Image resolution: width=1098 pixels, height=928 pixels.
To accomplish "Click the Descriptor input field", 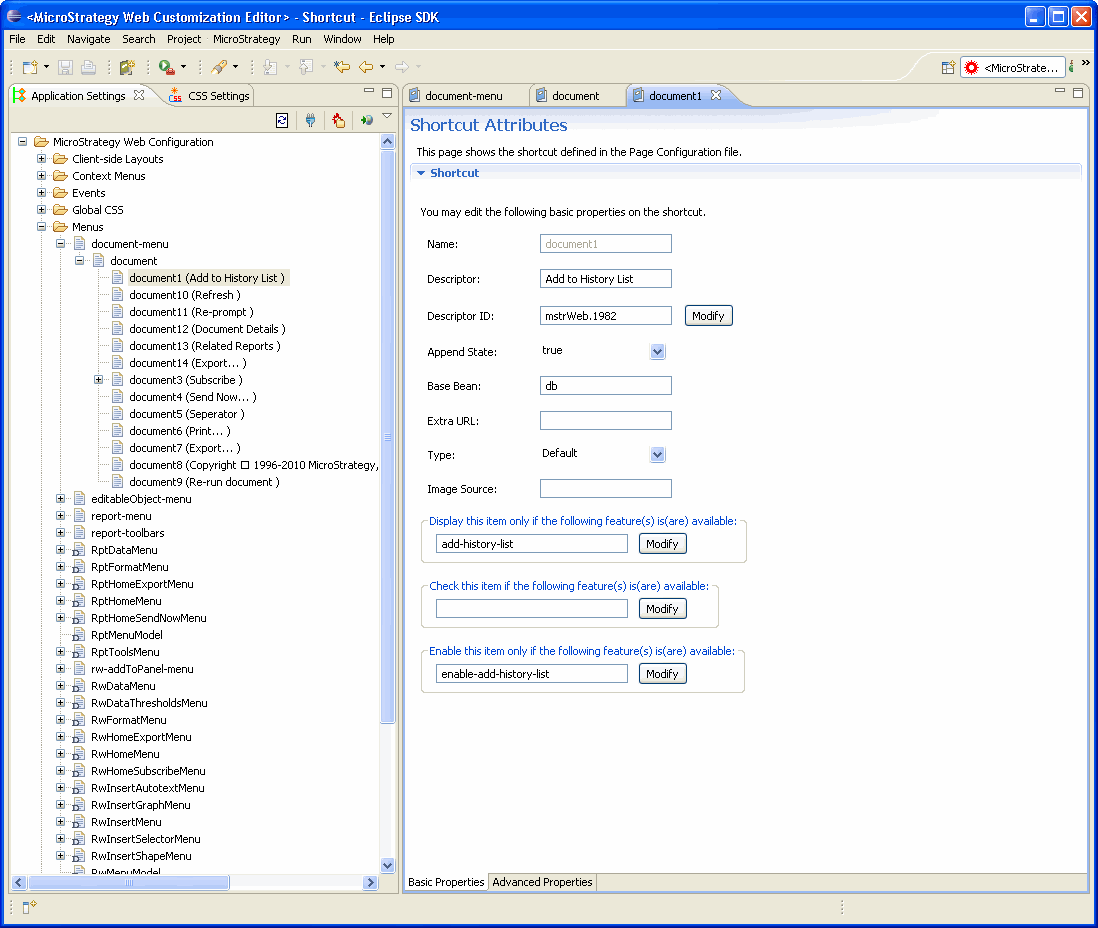I will tap(606, 279).
